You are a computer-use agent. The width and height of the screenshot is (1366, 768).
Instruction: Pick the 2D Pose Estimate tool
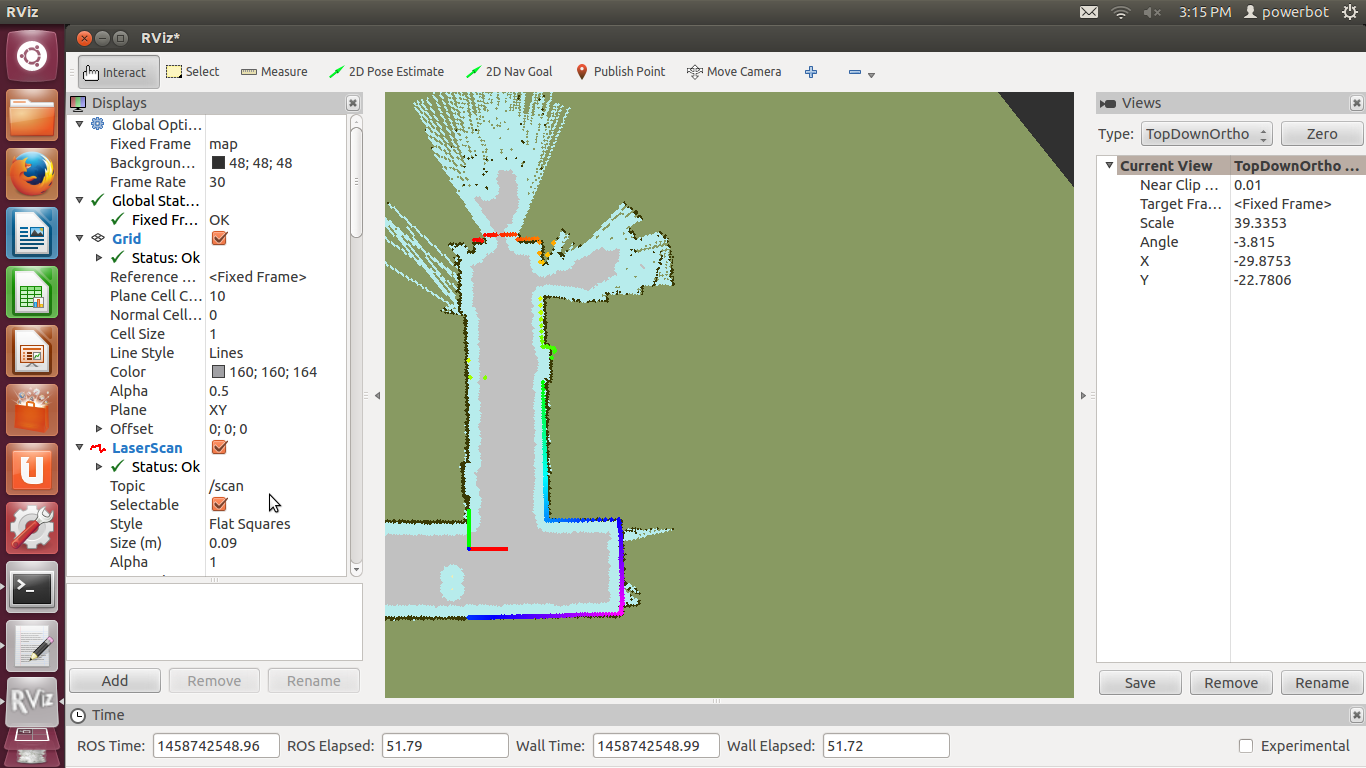click(x=386, y=72)
